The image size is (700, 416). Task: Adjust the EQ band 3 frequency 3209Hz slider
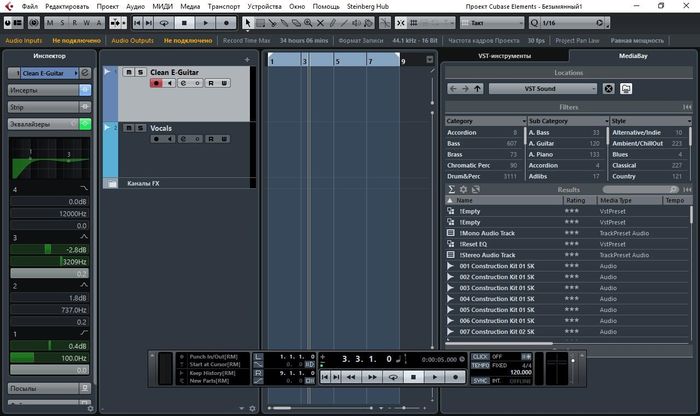(49, 262)
